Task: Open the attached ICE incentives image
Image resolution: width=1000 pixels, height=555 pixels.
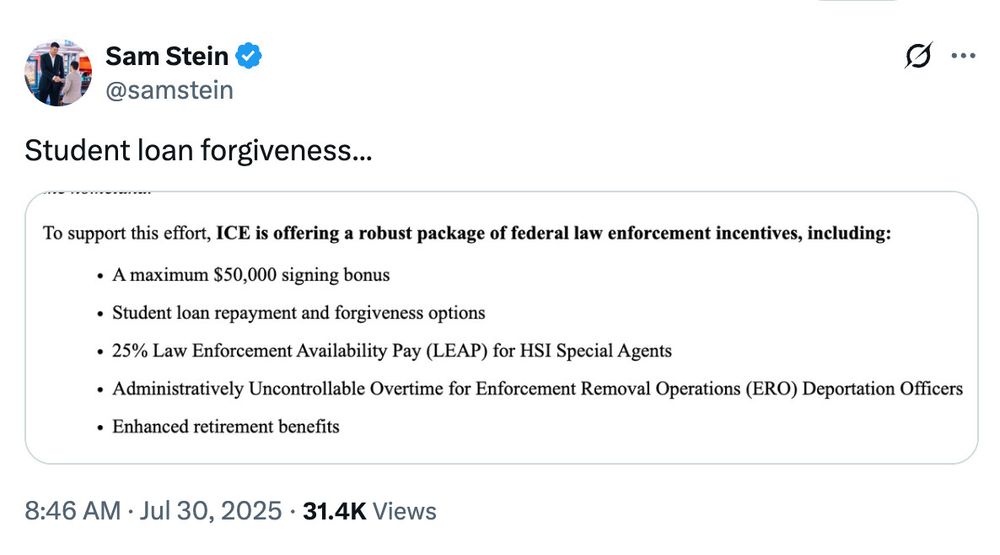Action: [501, 327]
